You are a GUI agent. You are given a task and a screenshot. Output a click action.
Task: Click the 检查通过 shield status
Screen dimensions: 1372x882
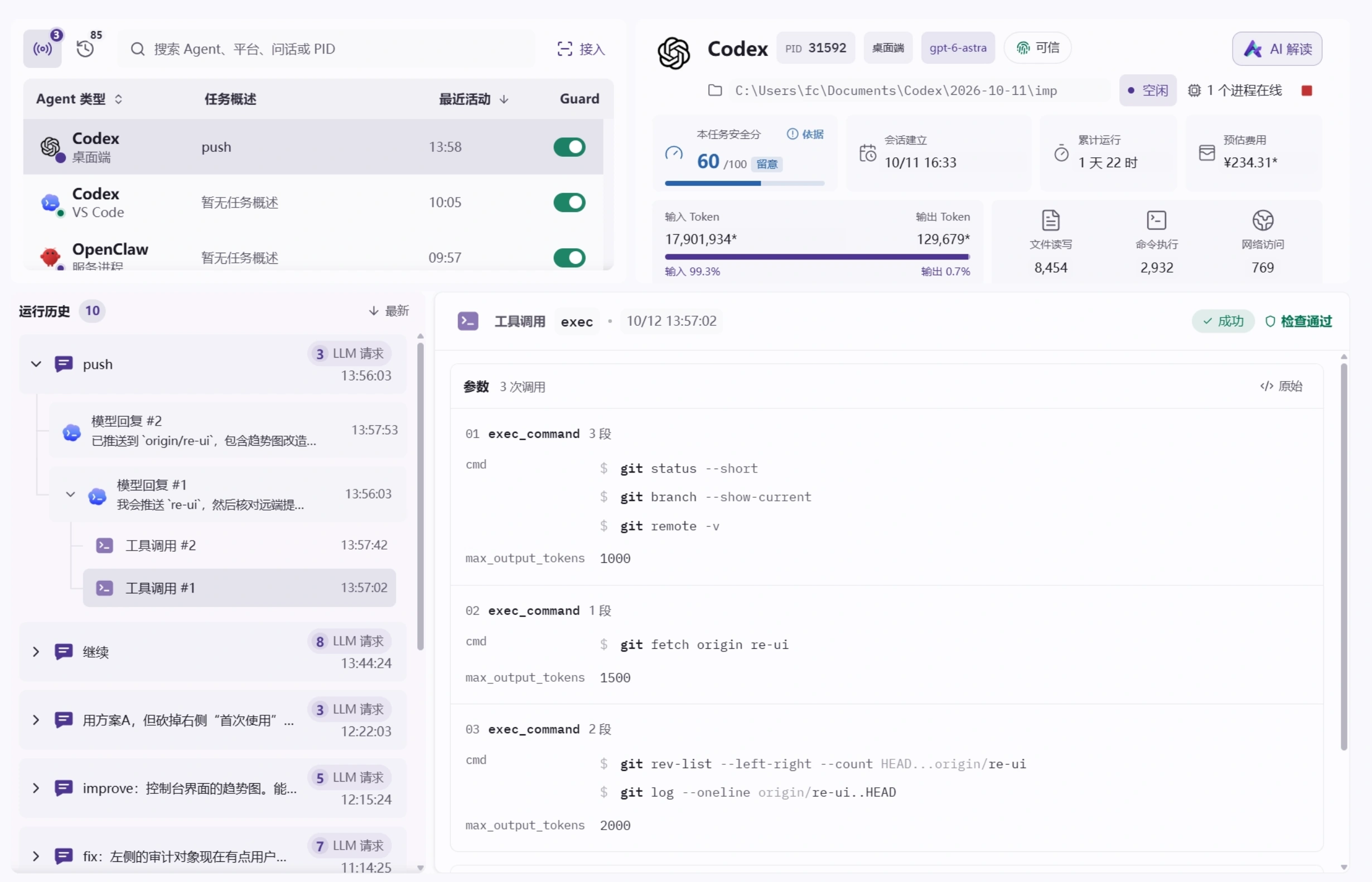click(x=1298, y=321)
